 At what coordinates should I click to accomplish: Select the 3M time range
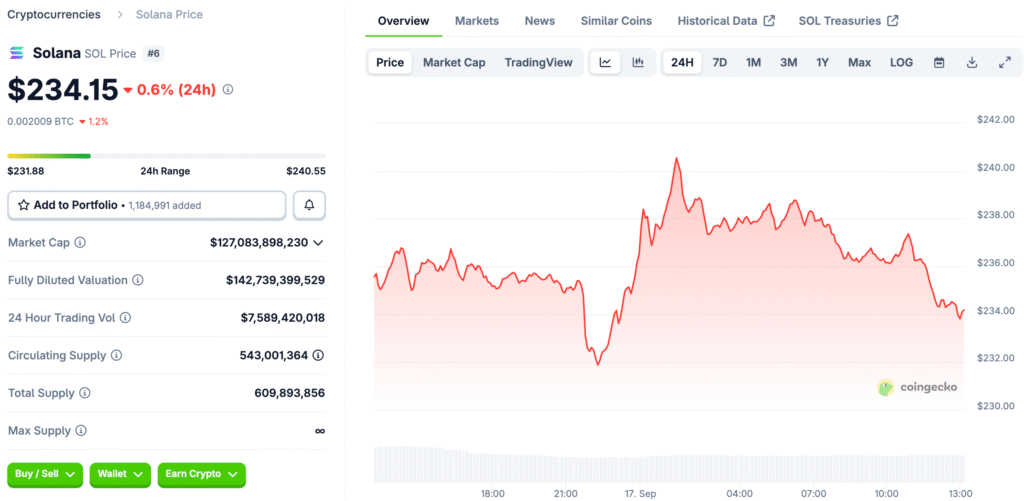(788, 63)
